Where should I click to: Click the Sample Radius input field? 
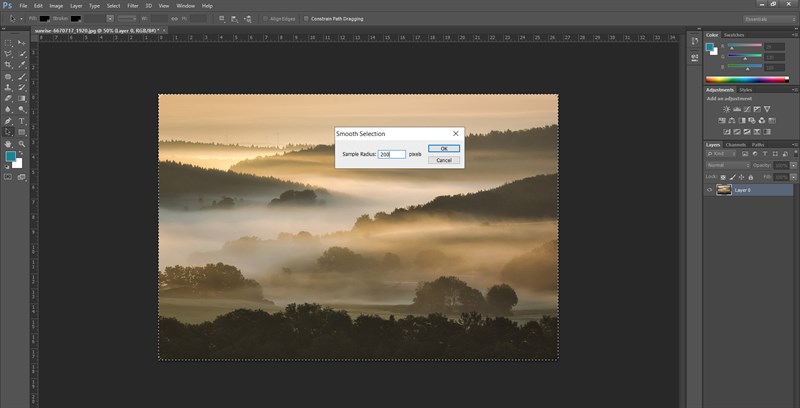tap(391, 154)
